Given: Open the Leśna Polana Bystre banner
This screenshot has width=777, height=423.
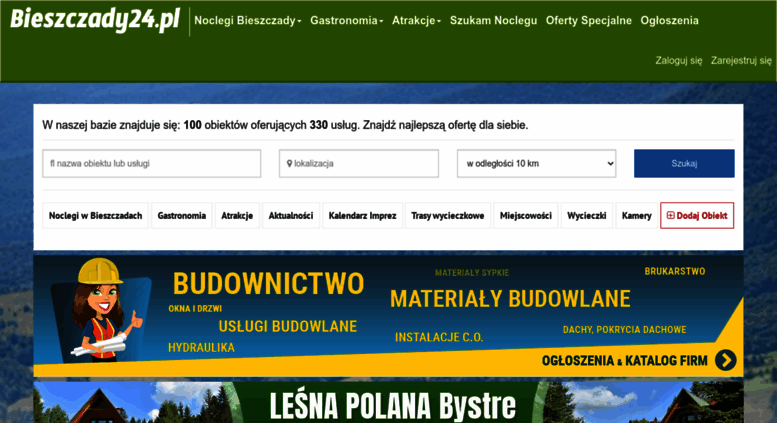Looking at the screenshot, I should 388,402.
